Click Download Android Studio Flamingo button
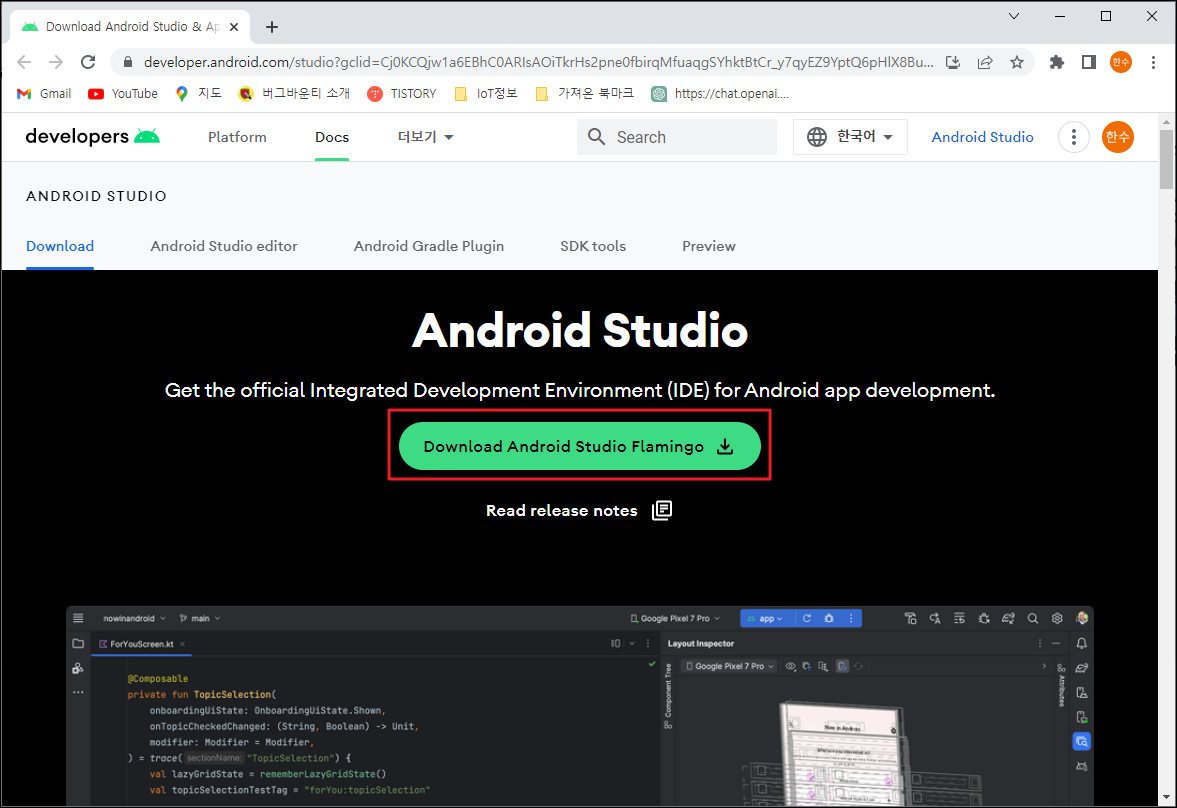This screenshot has height=808, width=1177. pos(579,446)
